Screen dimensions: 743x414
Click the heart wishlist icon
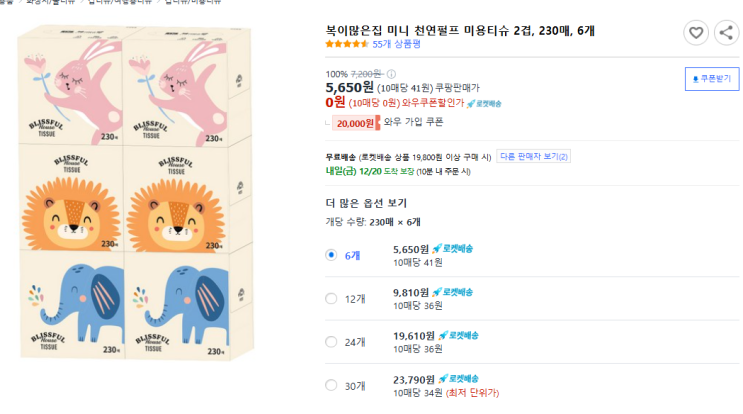point(696,33)
